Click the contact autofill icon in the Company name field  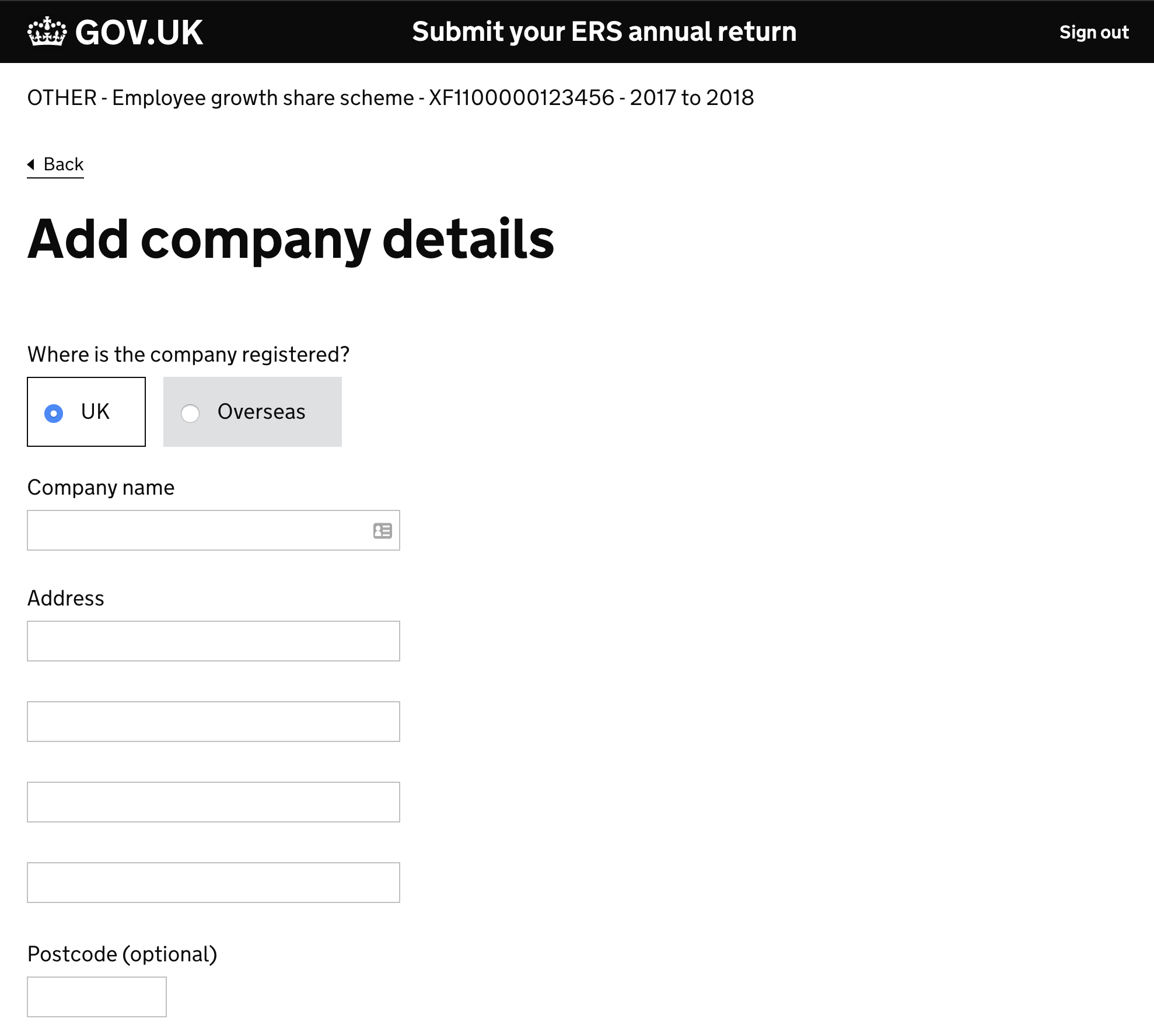click(x=382, y=531)
